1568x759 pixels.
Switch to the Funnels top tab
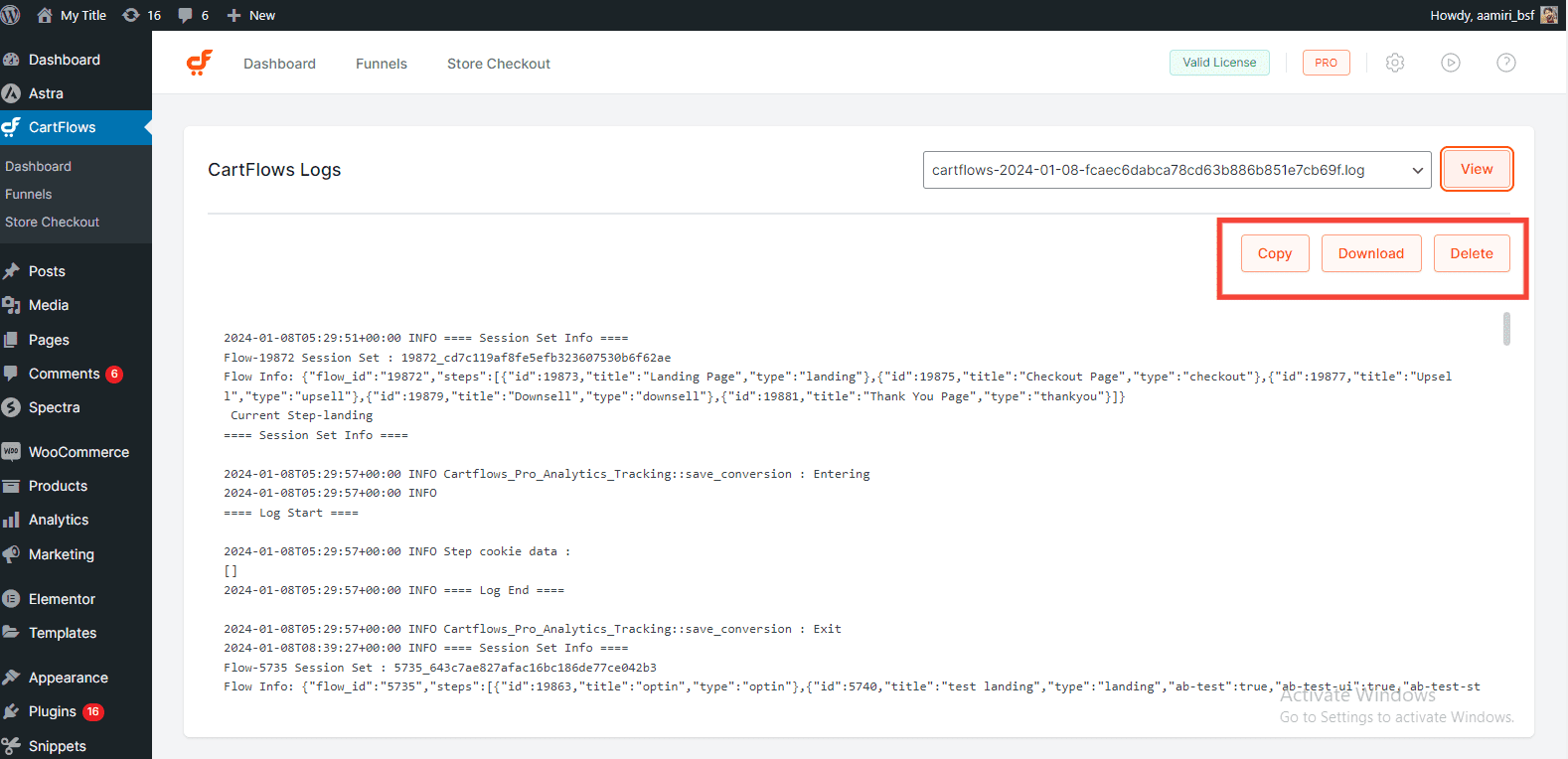click(x=382, y=64)
